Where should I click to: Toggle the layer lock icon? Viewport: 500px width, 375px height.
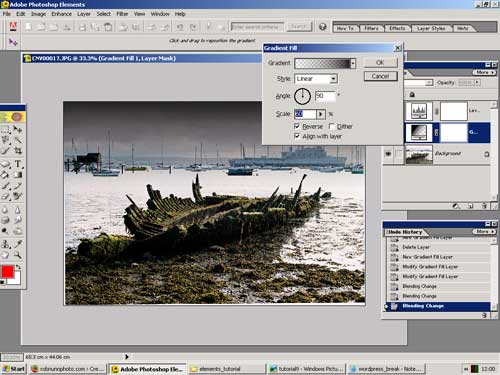point(412,95)
